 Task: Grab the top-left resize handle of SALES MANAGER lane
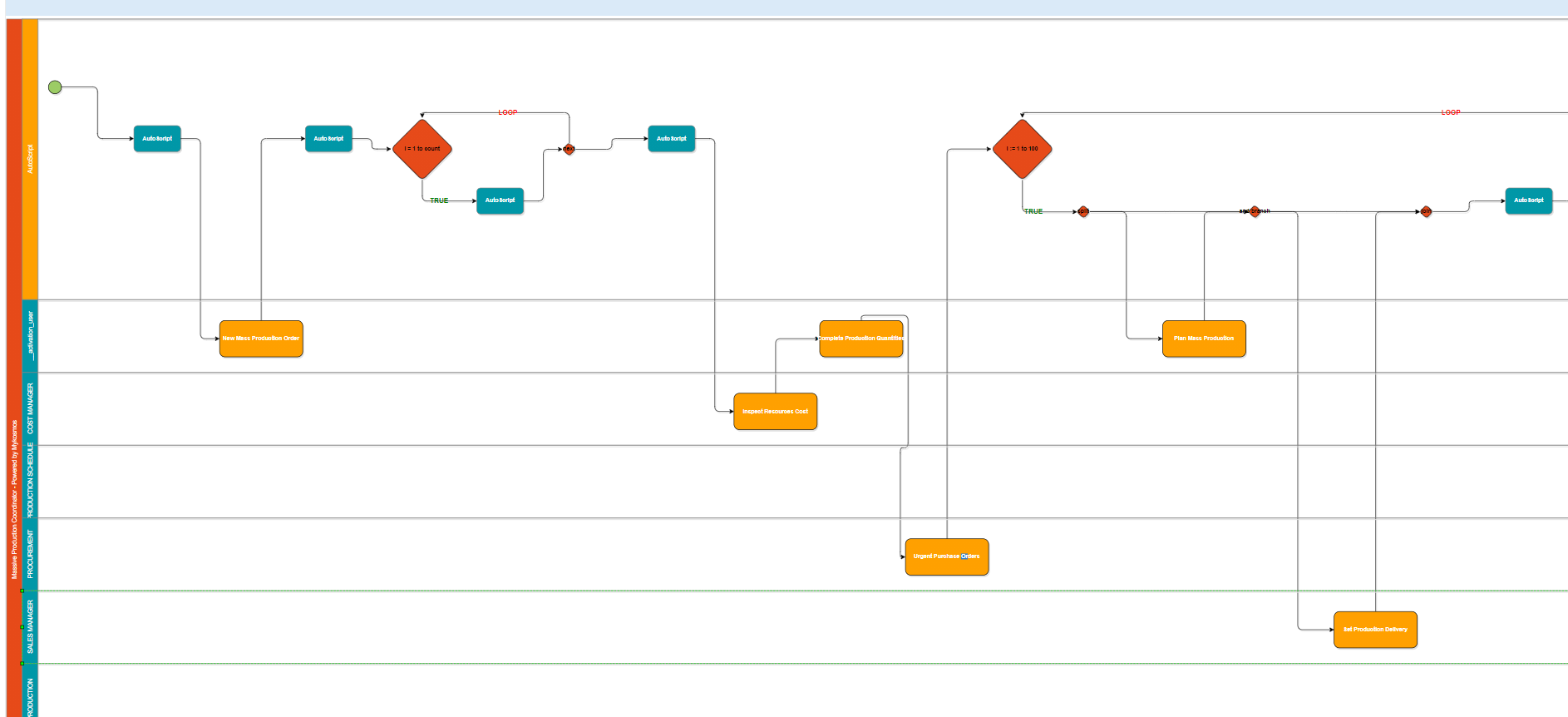pos(22,591)
